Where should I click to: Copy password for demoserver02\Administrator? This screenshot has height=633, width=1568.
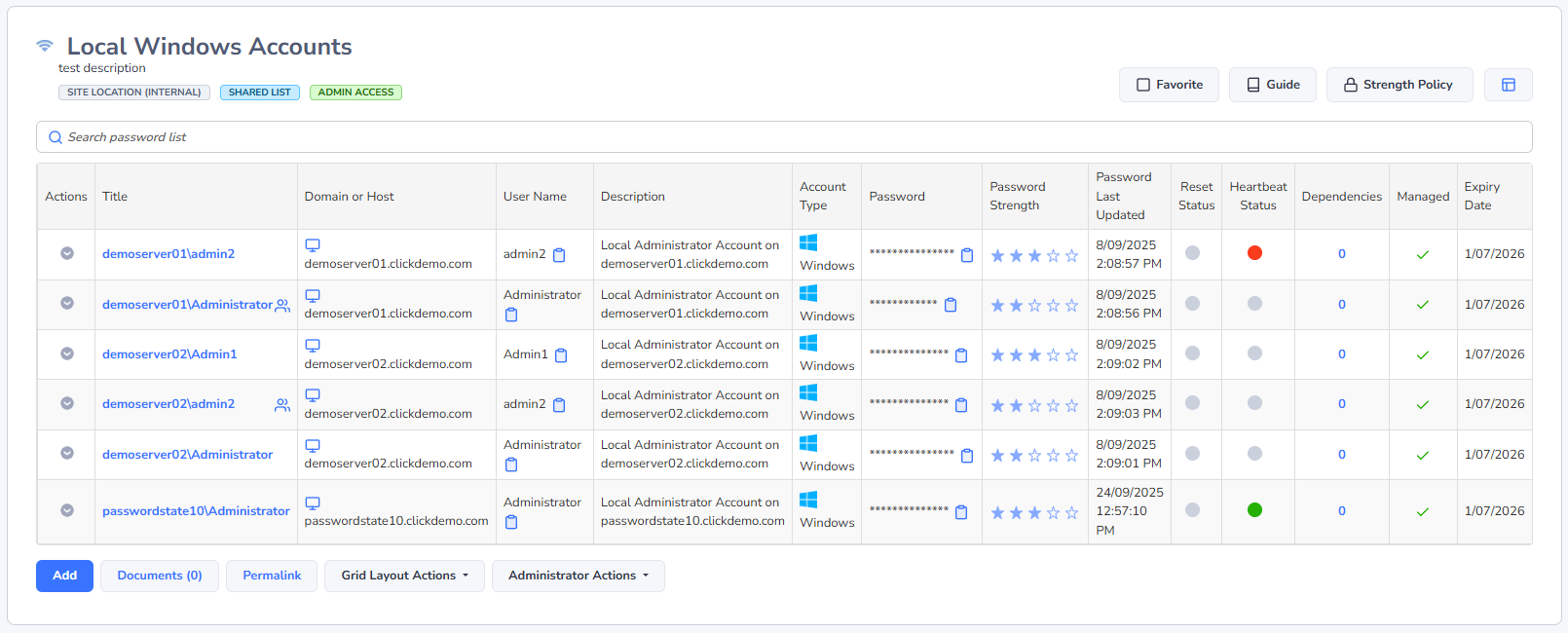[x=967, y=456]
